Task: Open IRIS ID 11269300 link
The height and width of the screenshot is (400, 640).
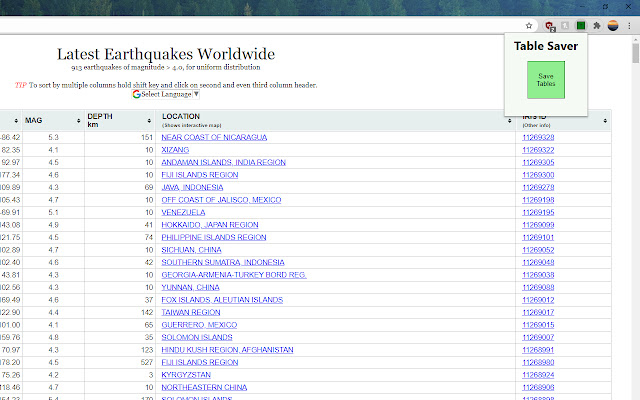Action: click(538, 175)
